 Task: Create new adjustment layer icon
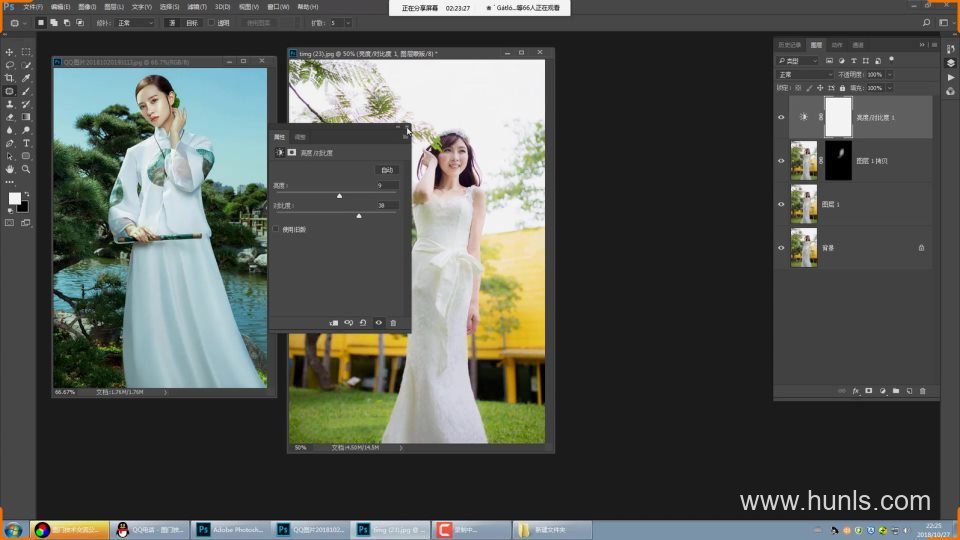[x=882, y=391]
